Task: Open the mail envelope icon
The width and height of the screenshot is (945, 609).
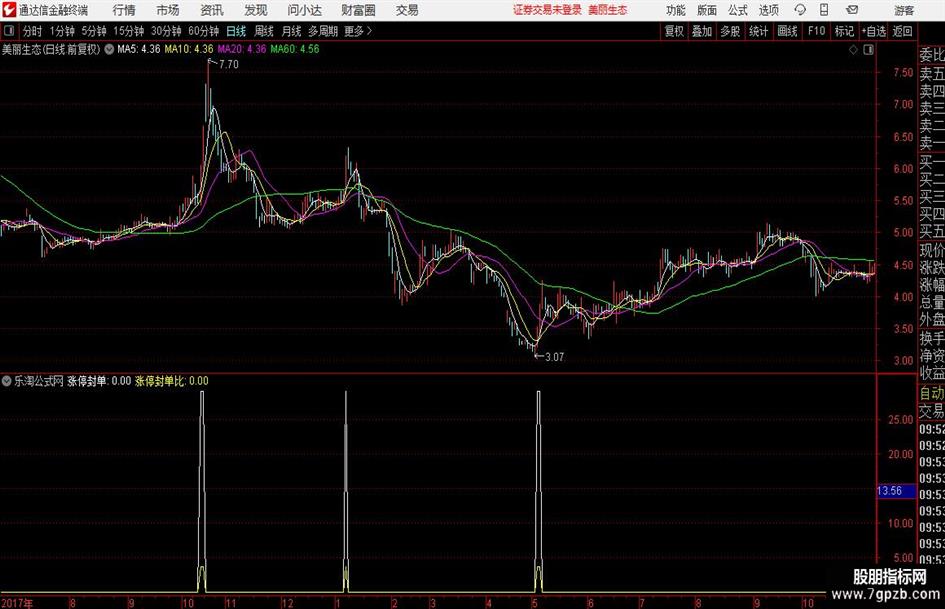Action: tap(852, 10)
